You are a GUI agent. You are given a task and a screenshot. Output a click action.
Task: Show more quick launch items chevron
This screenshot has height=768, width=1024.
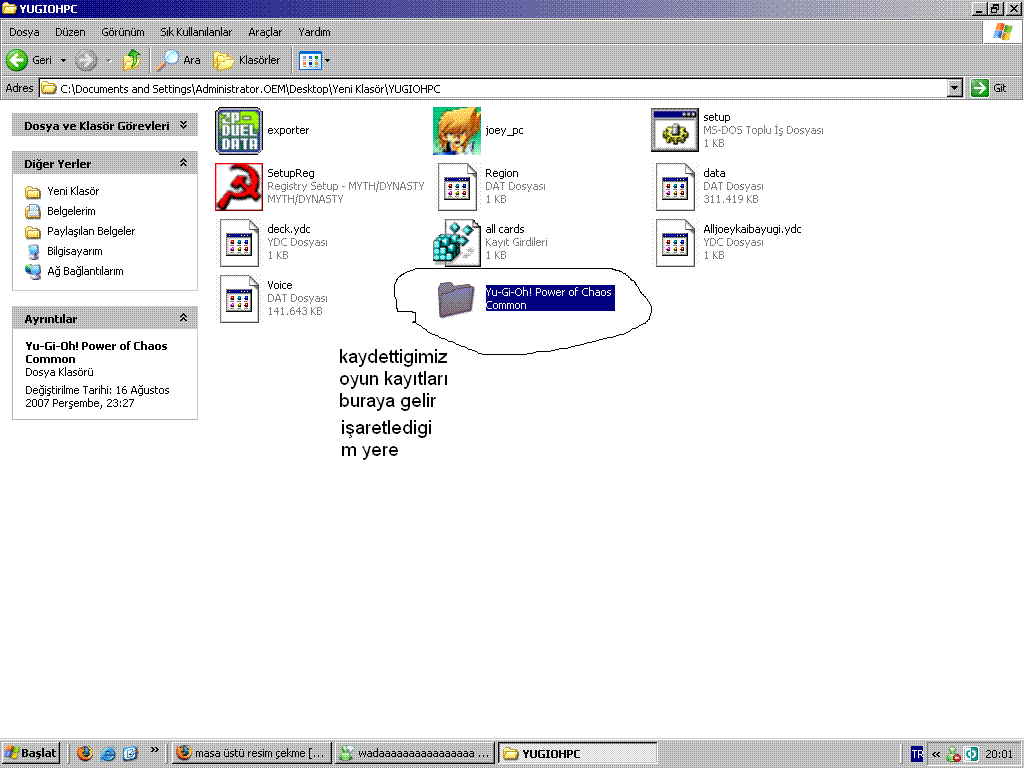tap(155, 750)
